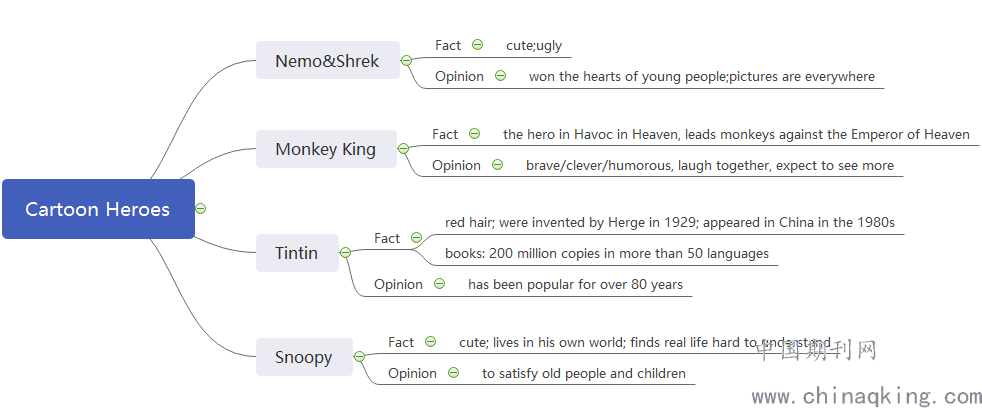
Task: Collapse Fact under Nemo&Shrek
Action: [477, 44]
